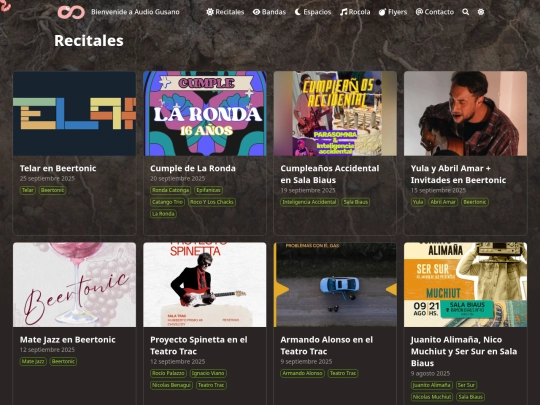Go to the Espacios section
This screenshot has height=405, width=540.
313,12
